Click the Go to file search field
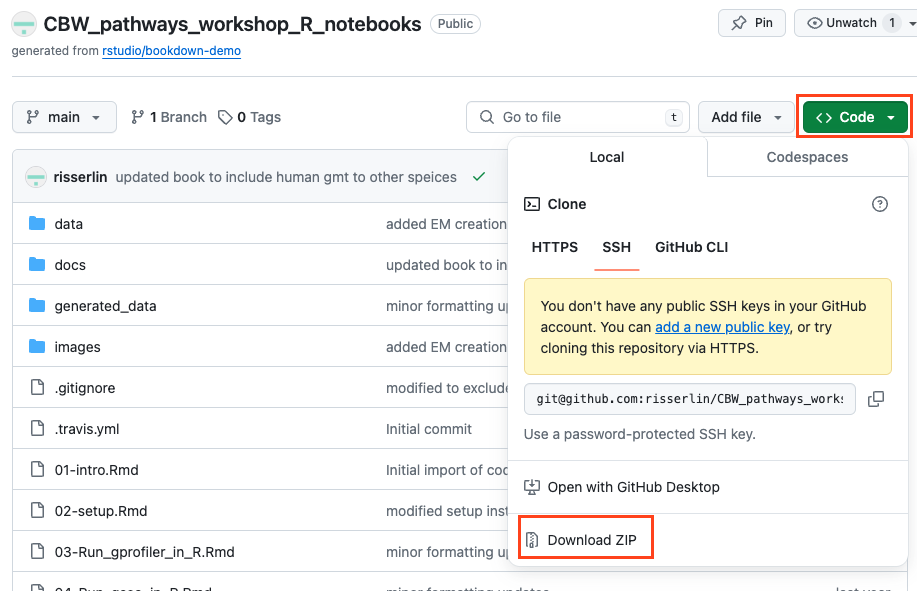 [578, 117]
